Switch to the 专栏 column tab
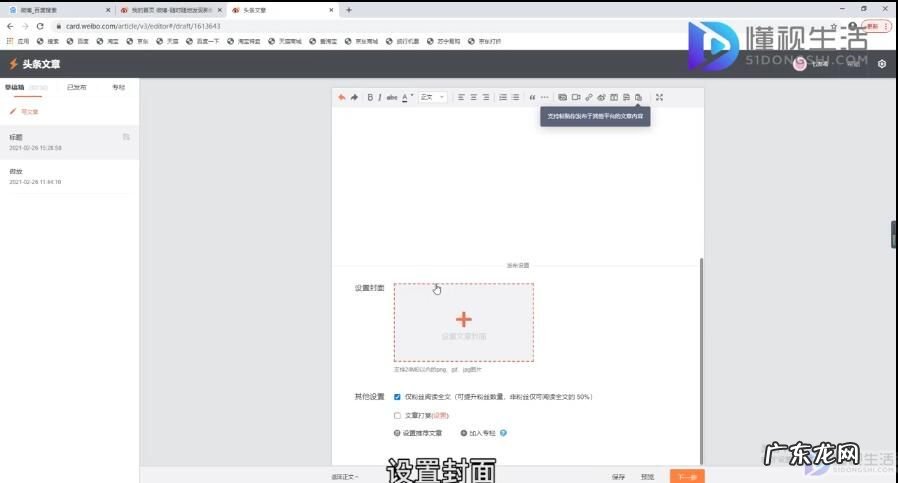The height and width of the screenshot is (483, 898). point(119,88)
